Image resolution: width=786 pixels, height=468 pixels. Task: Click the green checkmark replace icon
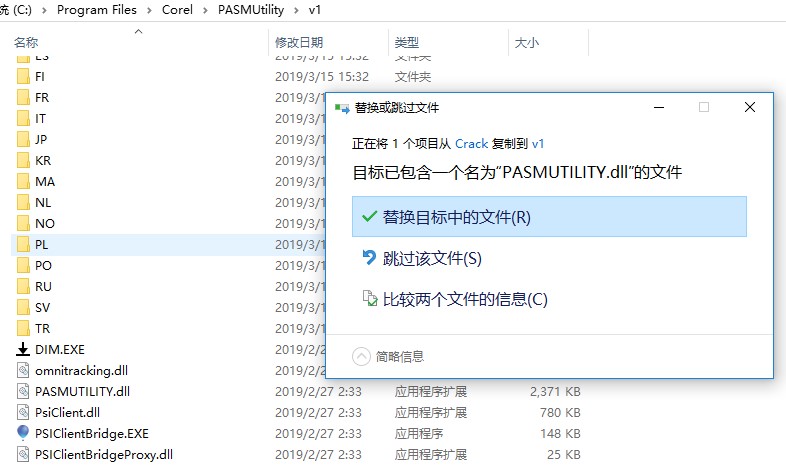click(x=369, y=217)
